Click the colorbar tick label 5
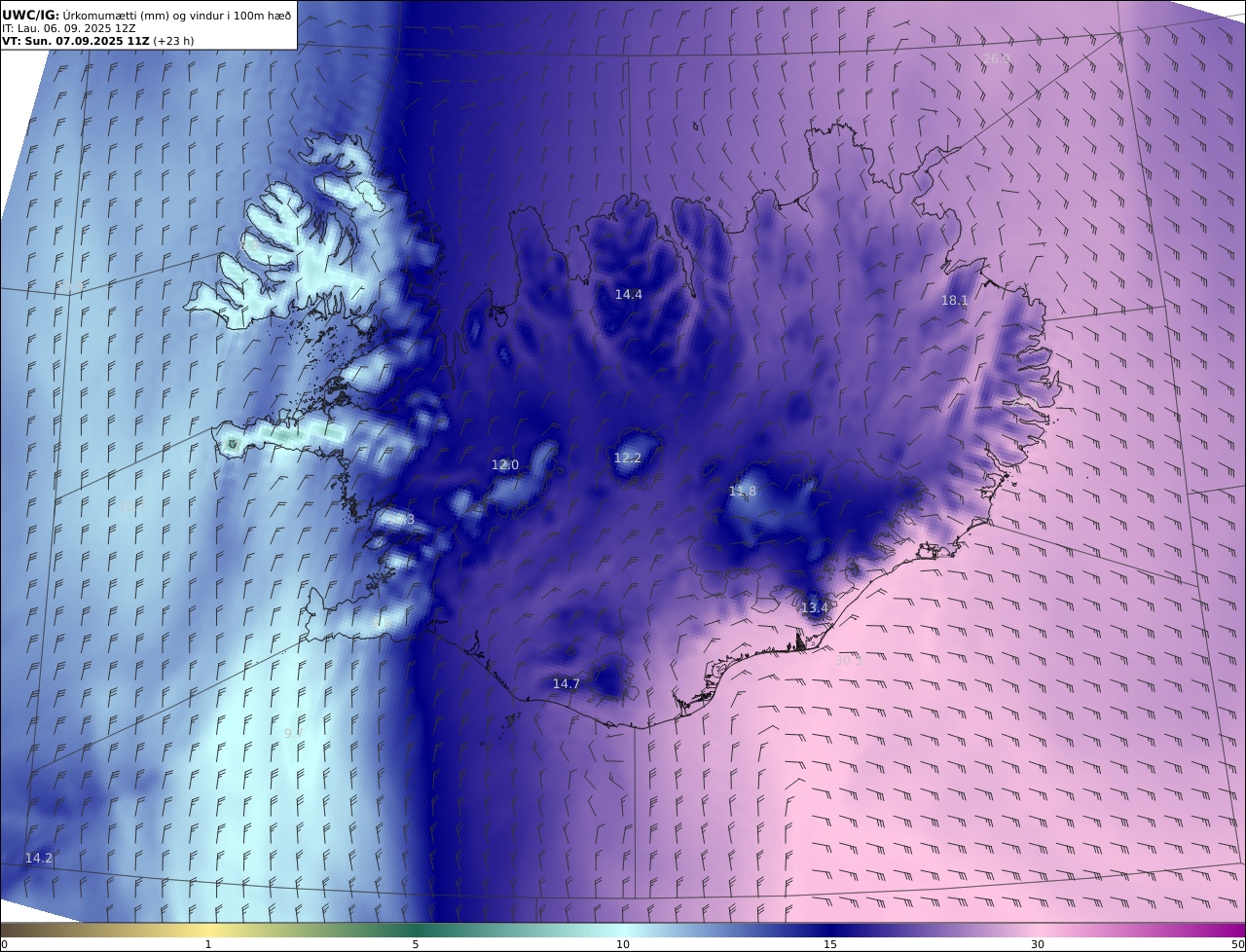The width and height of the screenshot is (1246, 952). coord(416,944)
